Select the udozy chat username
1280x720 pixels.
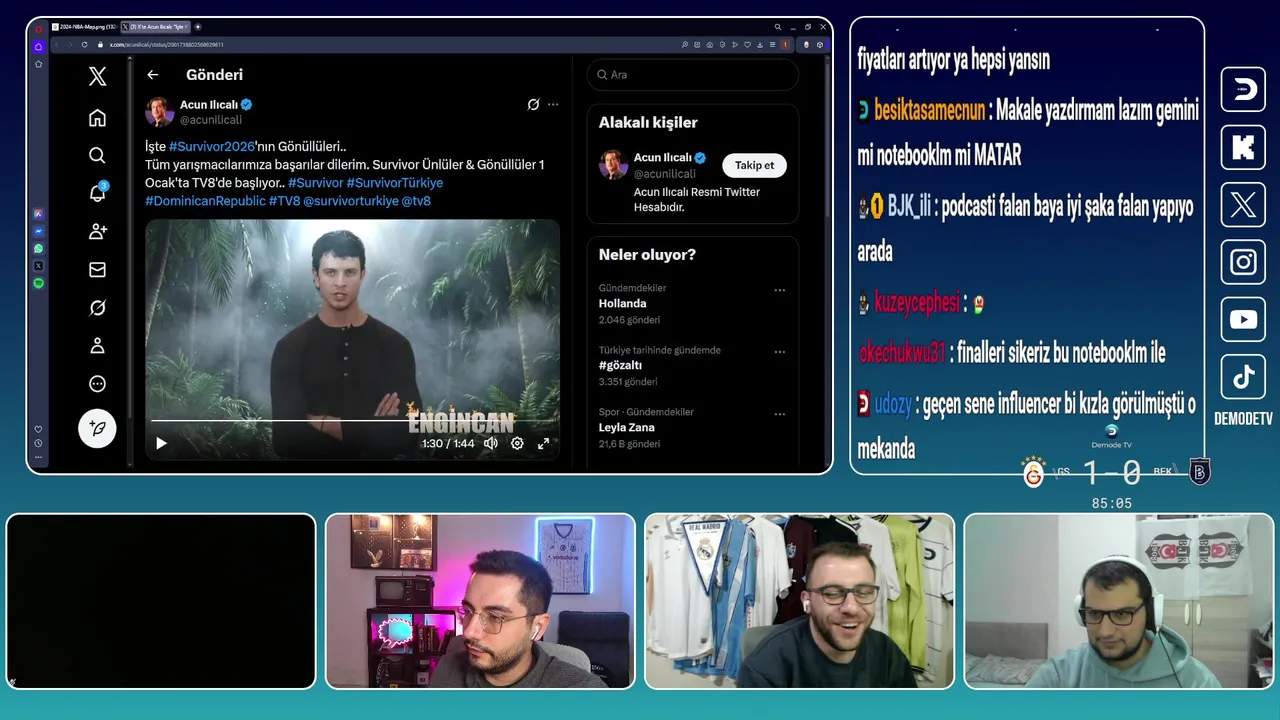[x=893, y=405]
